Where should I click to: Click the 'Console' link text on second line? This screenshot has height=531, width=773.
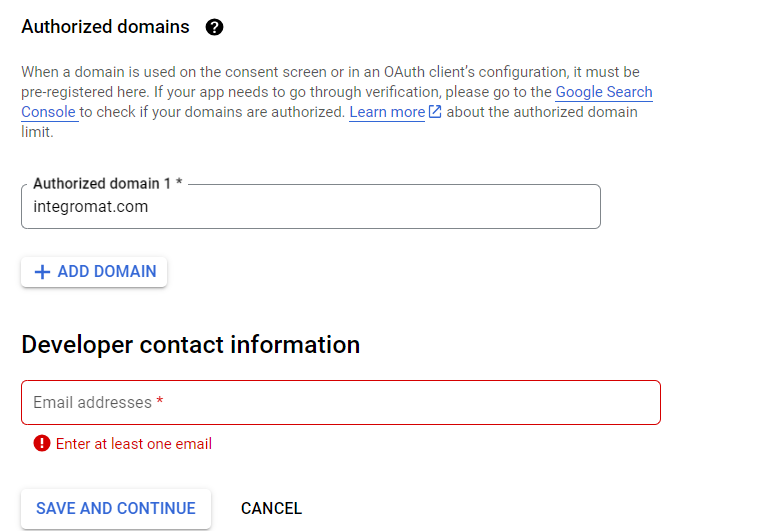coord(48,112)
